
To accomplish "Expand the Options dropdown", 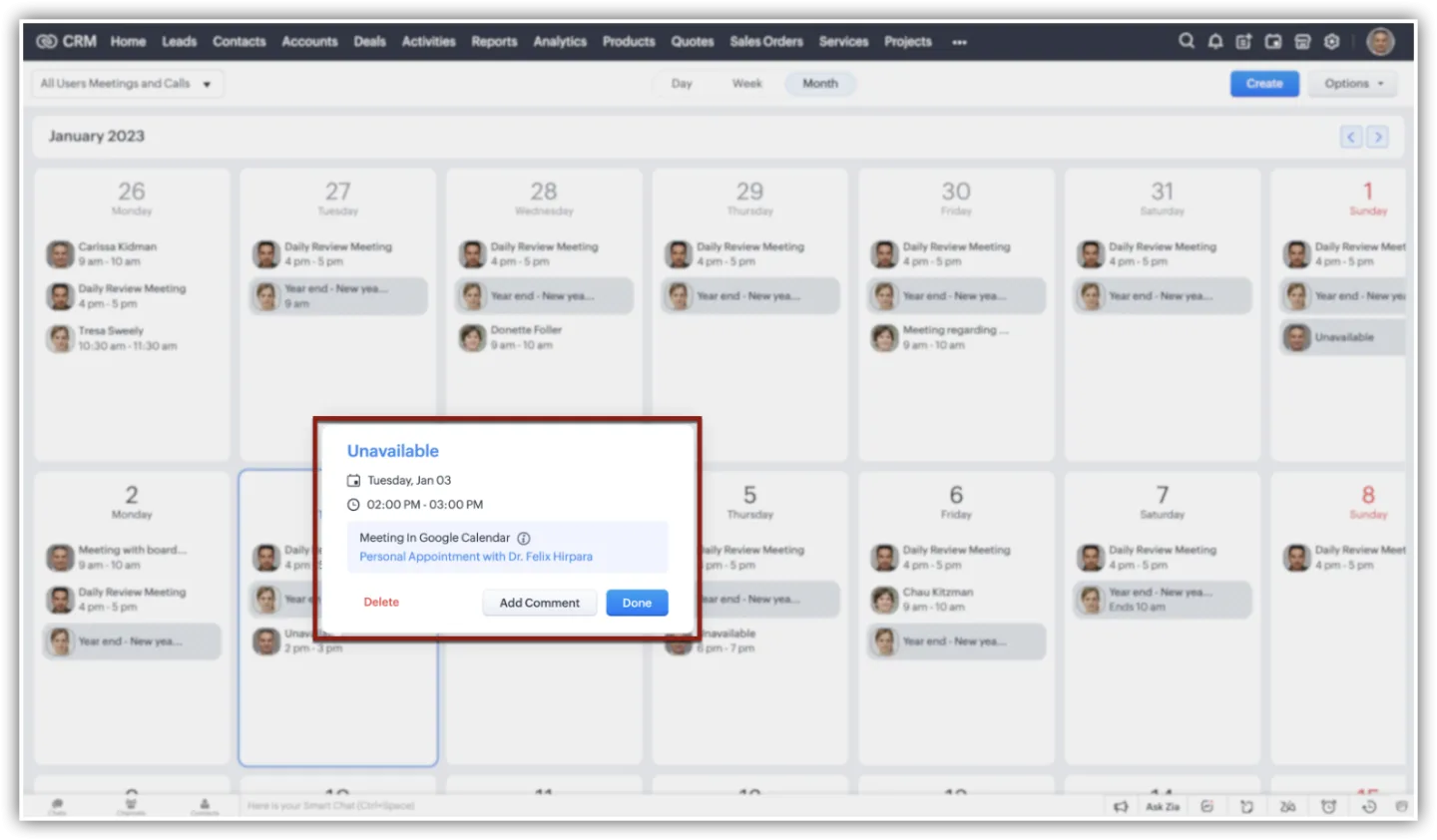I will coord(1352,84).
